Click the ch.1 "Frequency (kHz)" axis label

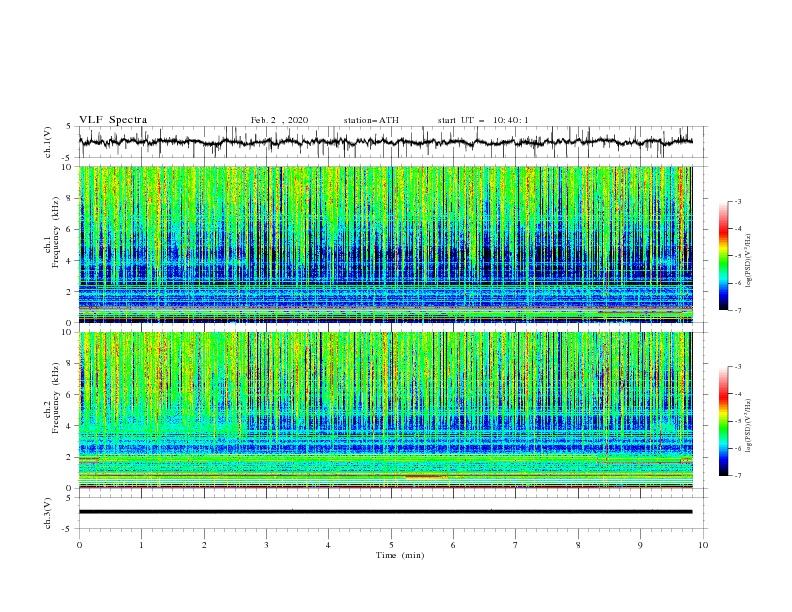coord(56,230)
